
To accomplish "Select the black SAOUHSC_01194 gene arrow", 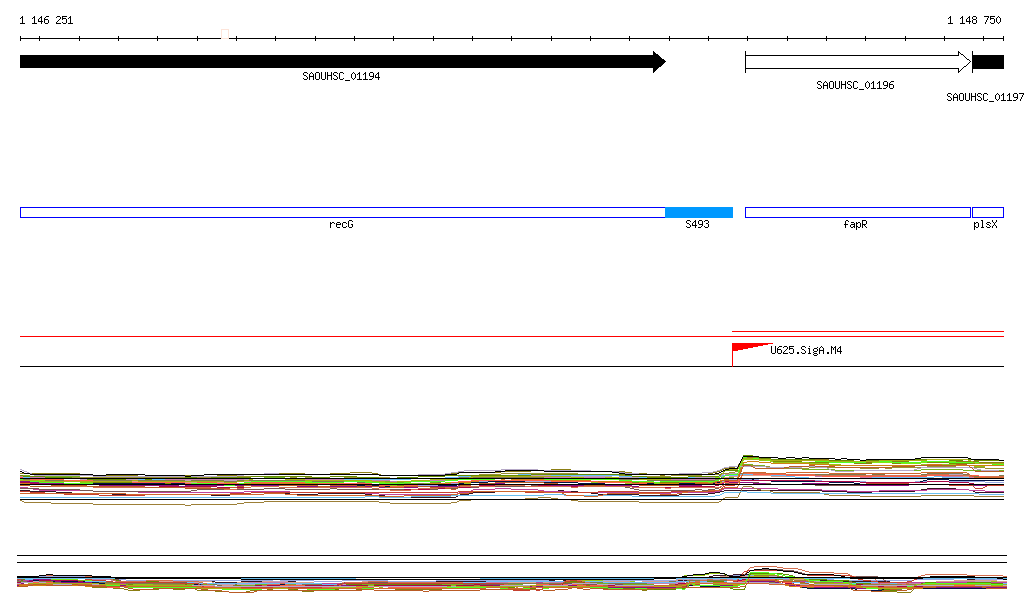I will [x=340, y=62].
